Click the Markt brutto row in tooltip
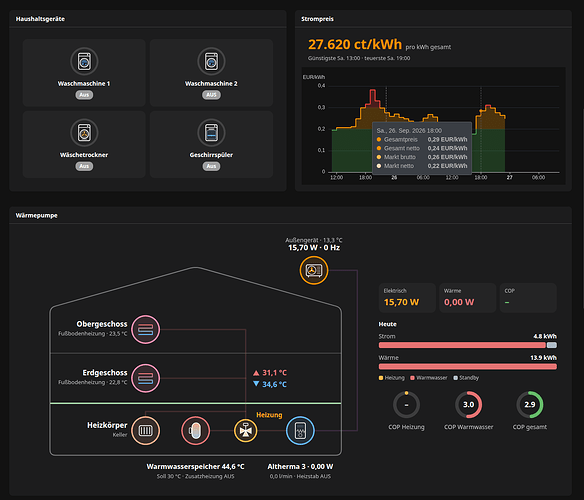 422,157
